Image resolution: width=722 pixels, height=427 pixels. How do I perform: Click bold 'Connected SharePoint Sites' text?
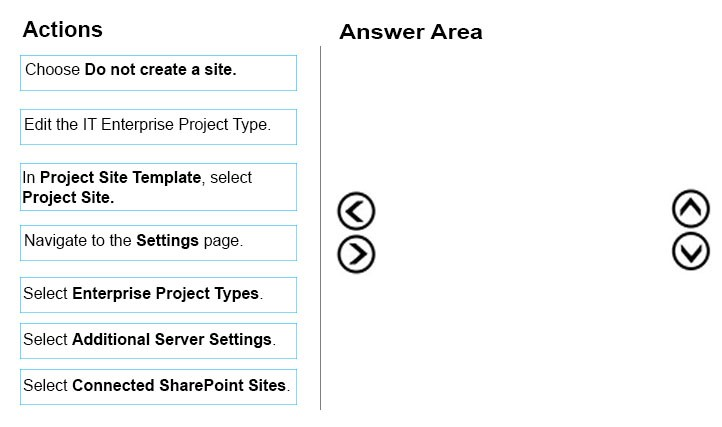coord(179,386)
